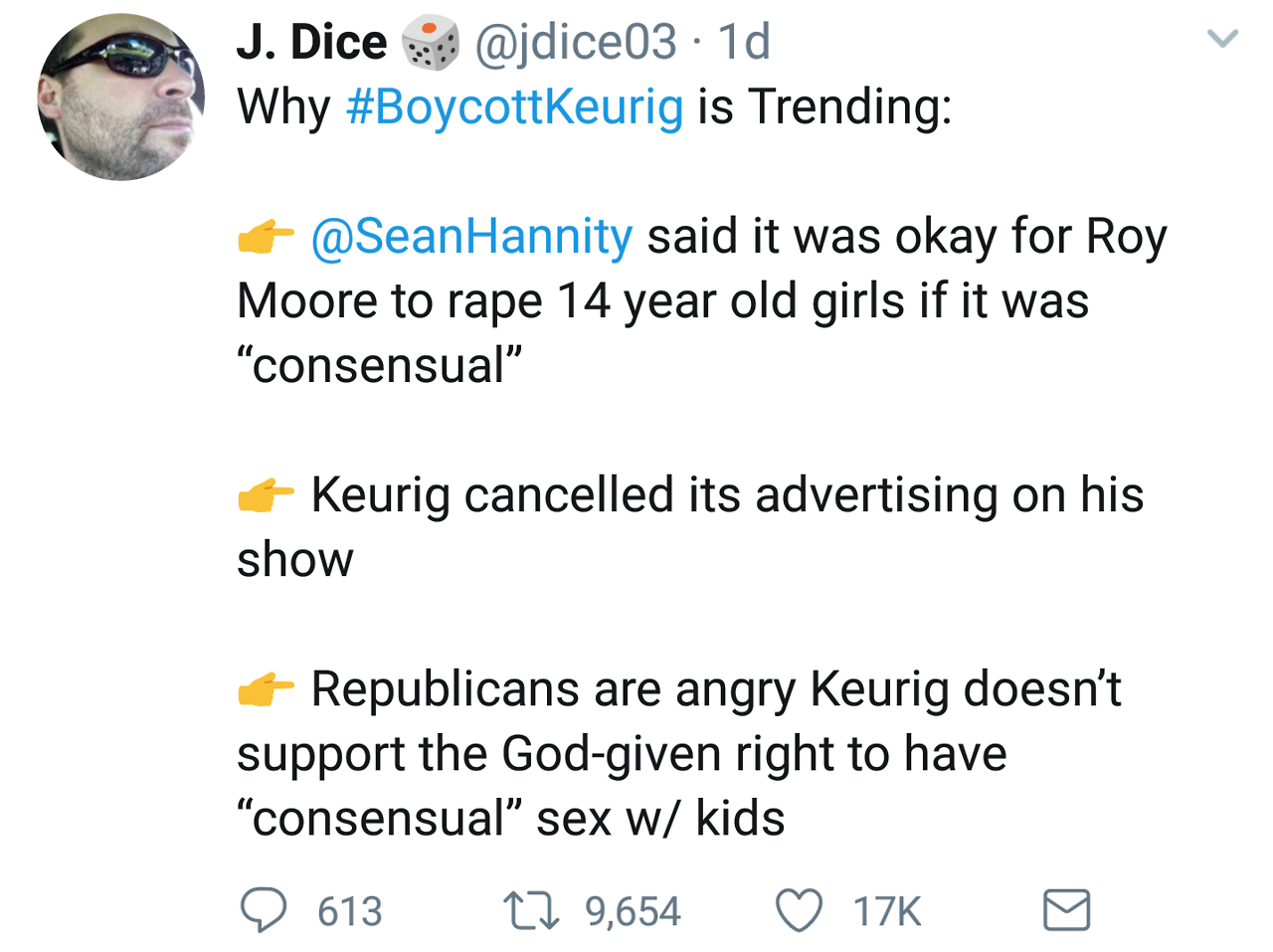This screenshot has width=1273, height=952.
Task: Open the tweet options chevron menu
Action: 1221,40
